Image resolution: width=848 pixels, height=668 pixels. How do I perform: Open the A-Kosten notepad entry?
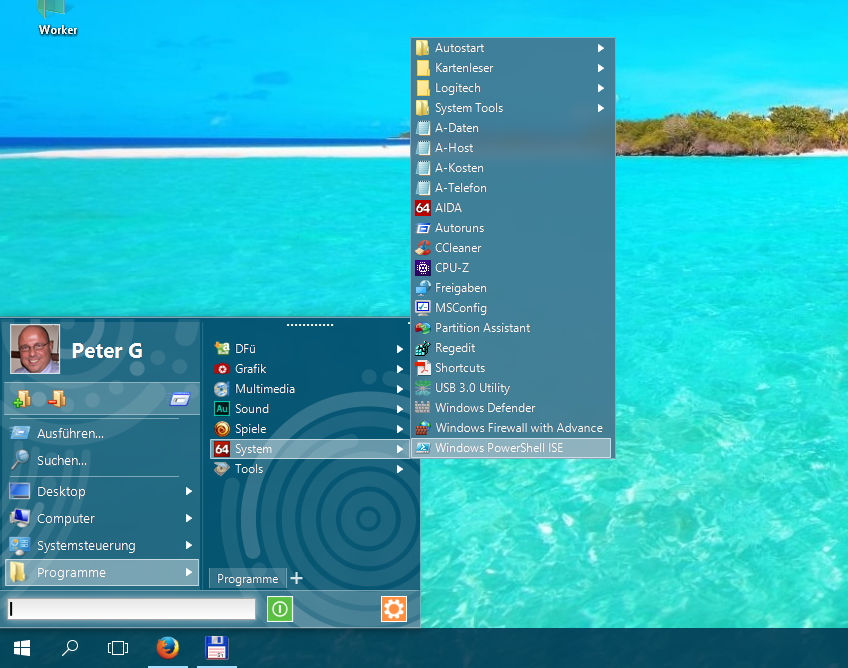click(513, 168)
